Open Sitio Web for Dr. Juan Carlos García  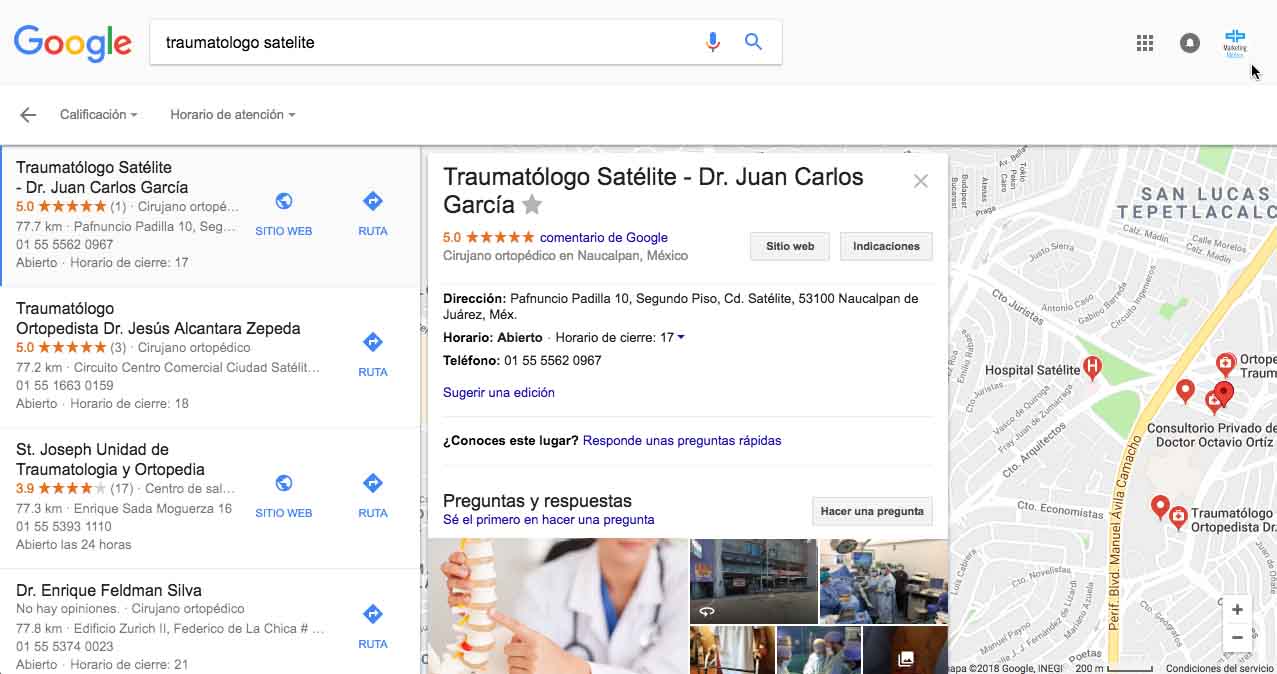point(284,214)
